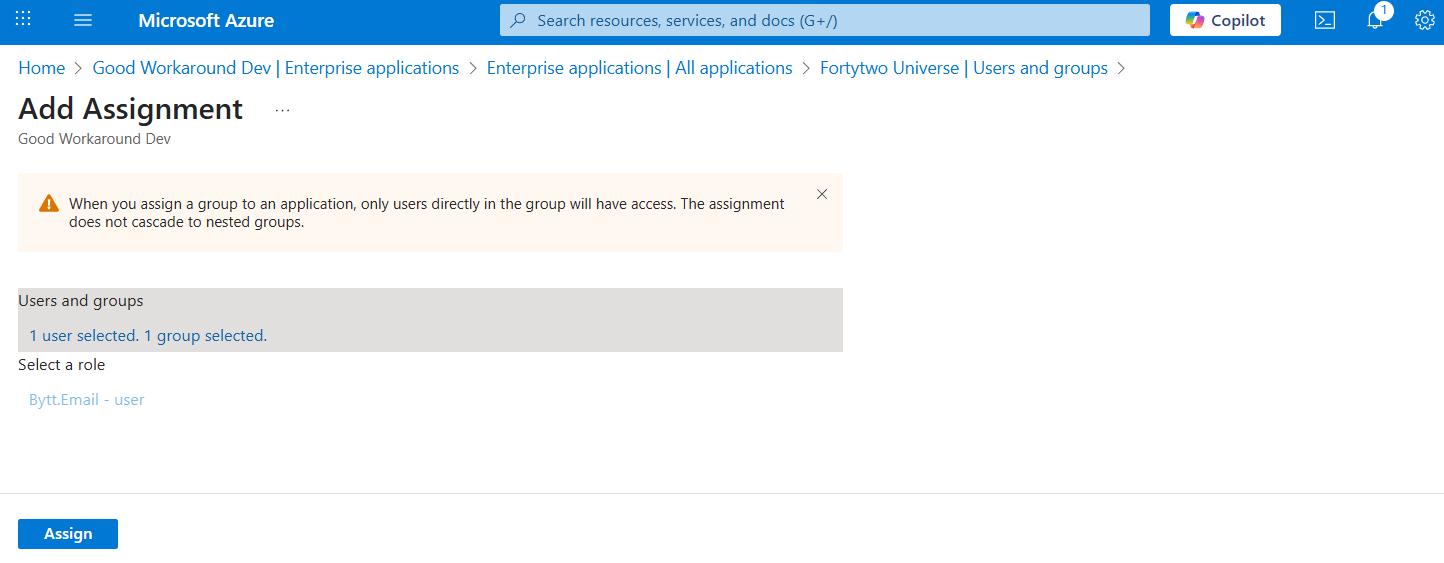Image resolution: width=1444 pixels, height=563 pixels.
Task: Open the notifications bell
Action: click(1375, 21)
